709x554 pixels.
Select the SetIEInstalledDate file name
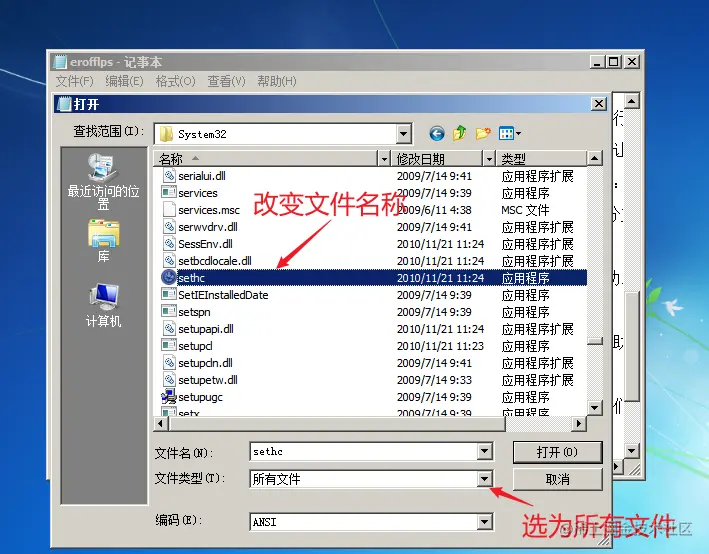223,295
